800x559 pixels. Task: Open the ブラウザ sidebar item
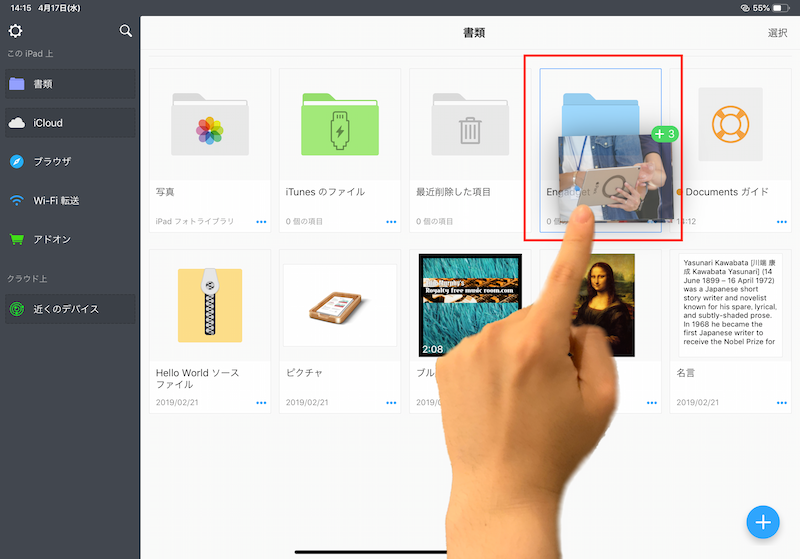point(70,162)
